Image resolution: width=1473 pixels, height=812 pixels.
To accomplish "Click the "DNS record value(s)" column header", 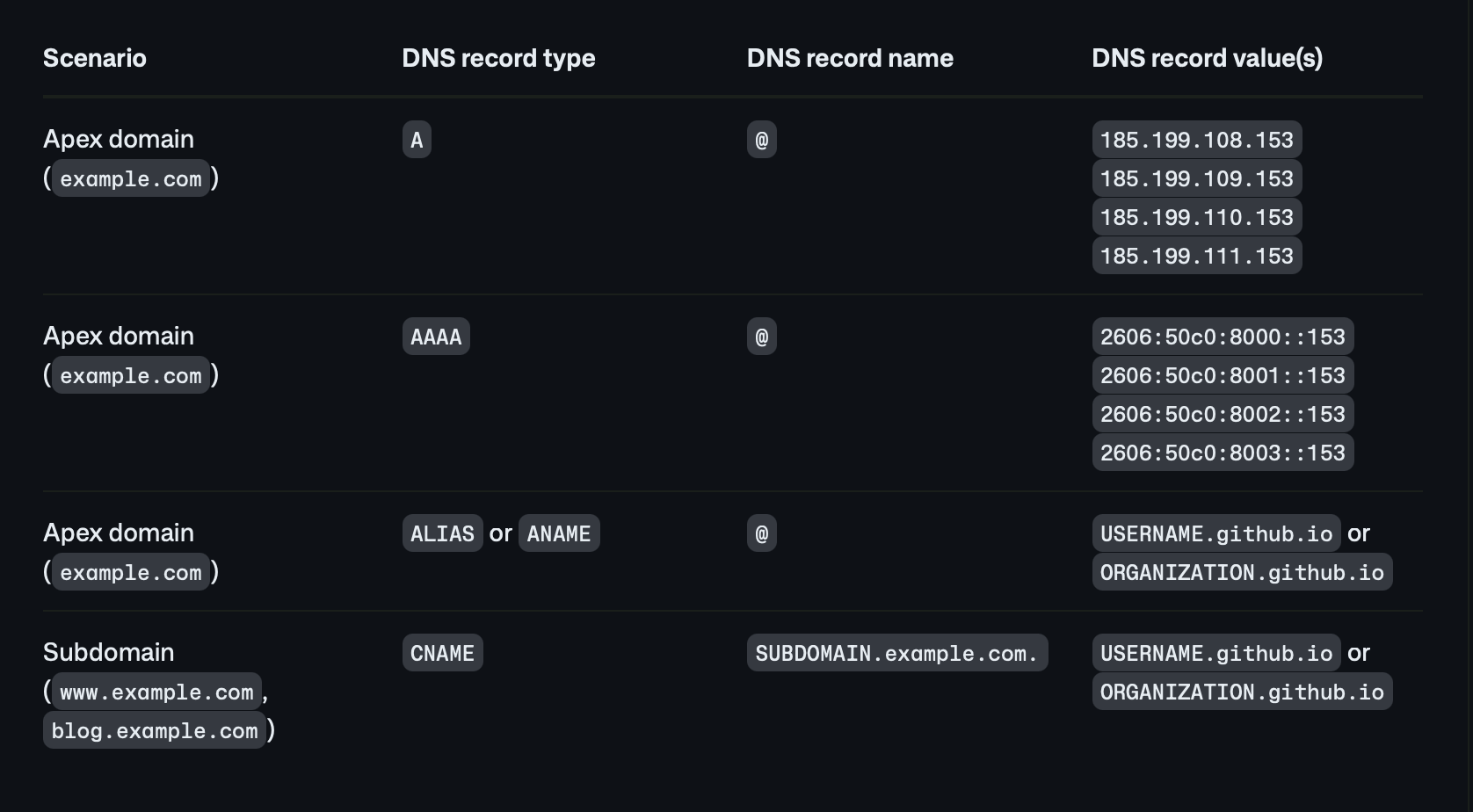I will point(1207,58).
